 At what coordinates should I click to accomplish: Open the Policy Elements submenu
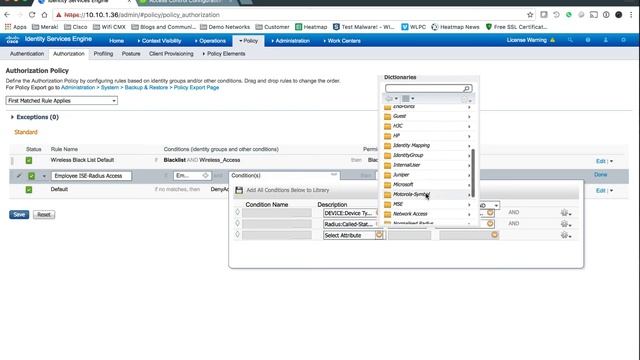(224, 53)
